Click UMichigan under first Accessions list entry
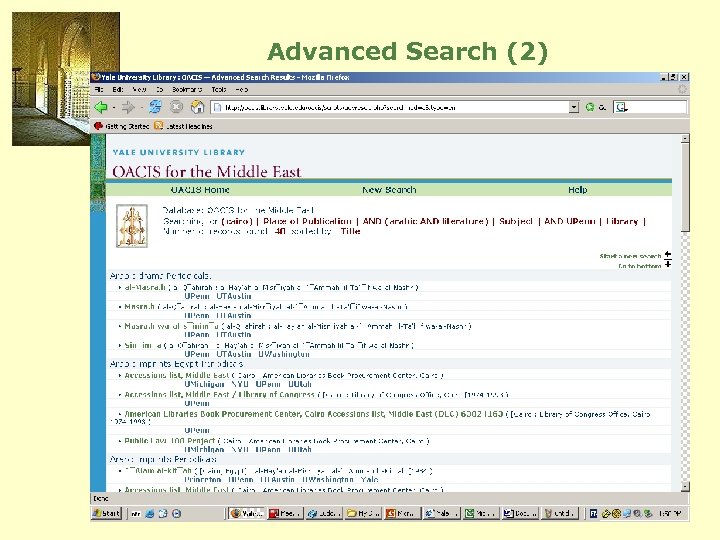720x540 pixels. point(204,384)
